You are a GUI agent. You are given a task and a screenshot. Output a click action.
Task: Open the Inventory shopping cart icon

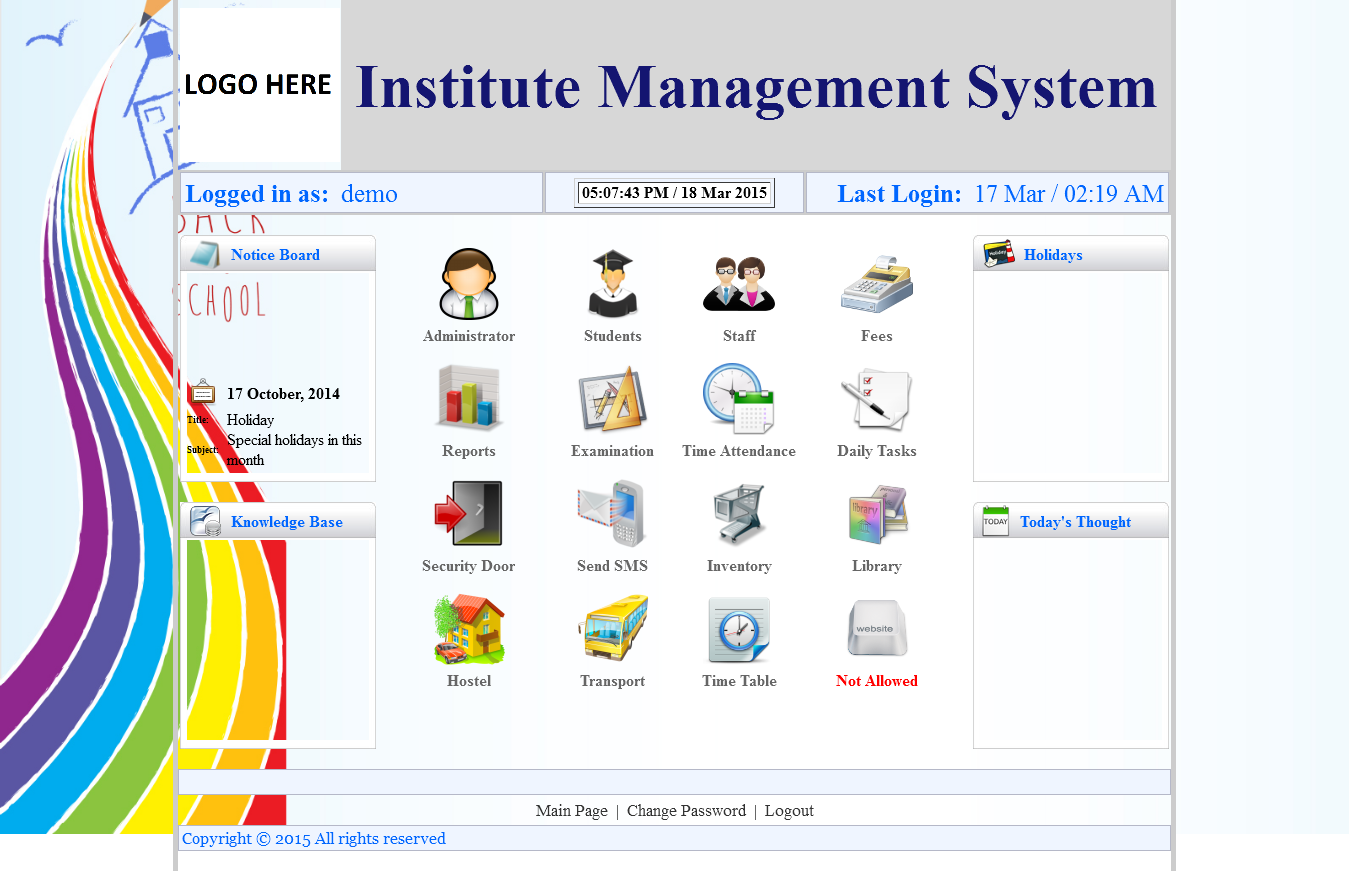point(739,514)
